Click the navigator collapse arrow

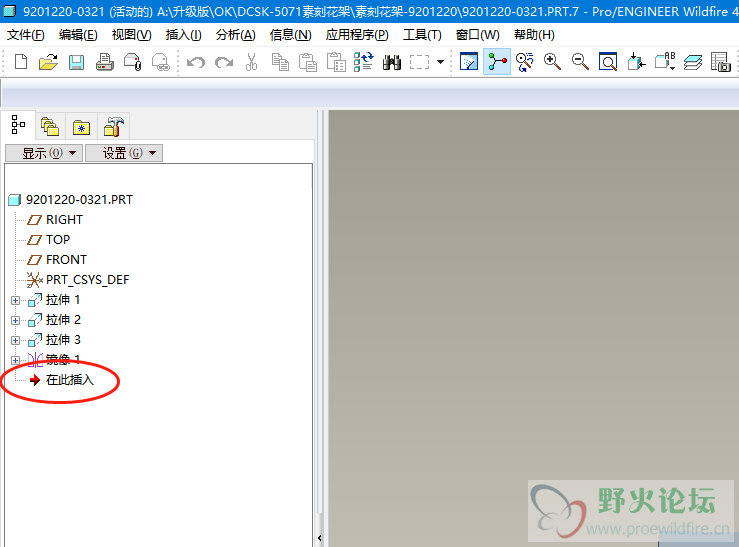320,538
